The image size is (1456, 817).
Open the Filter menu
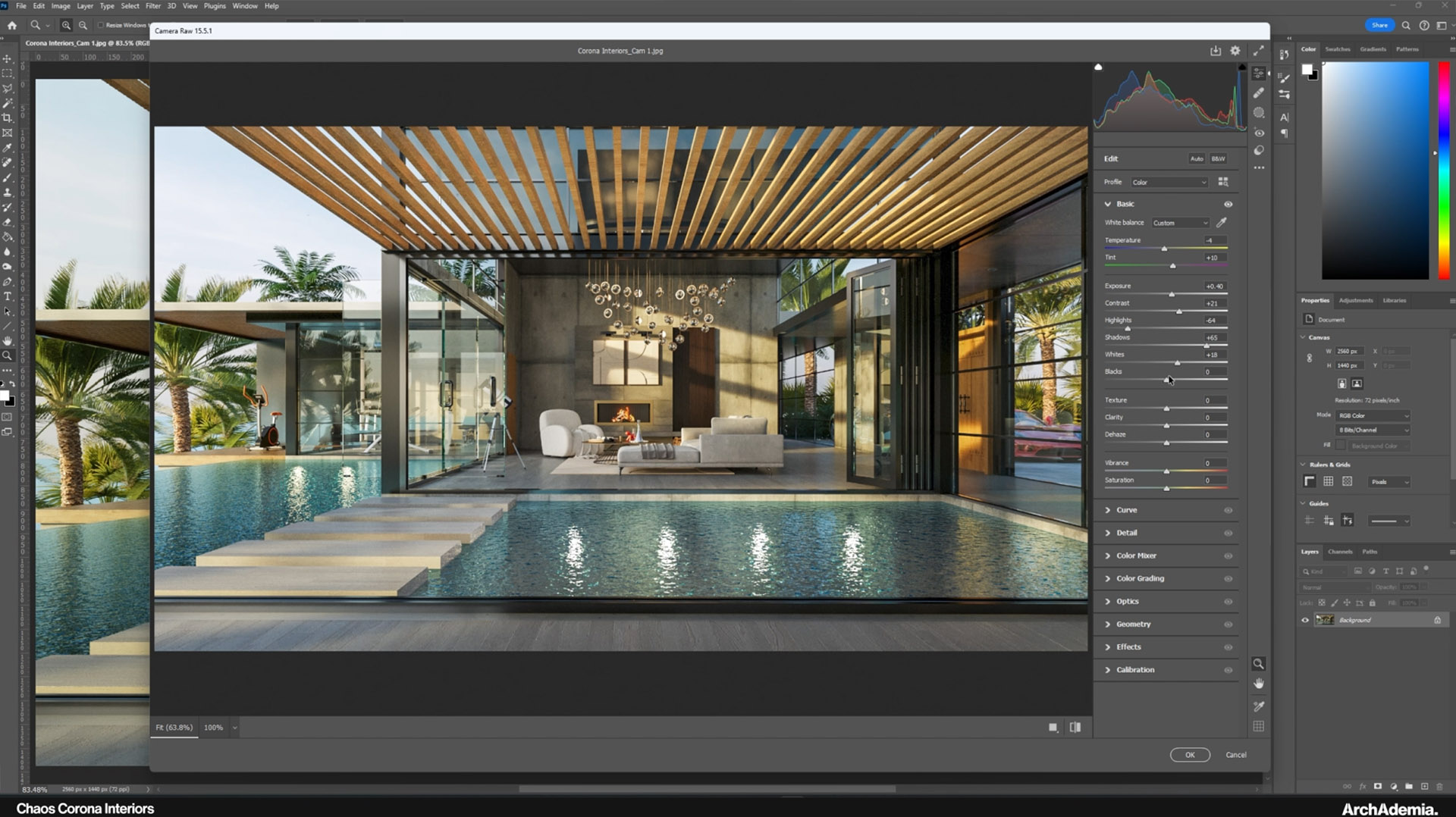click(x=152, y=6)
